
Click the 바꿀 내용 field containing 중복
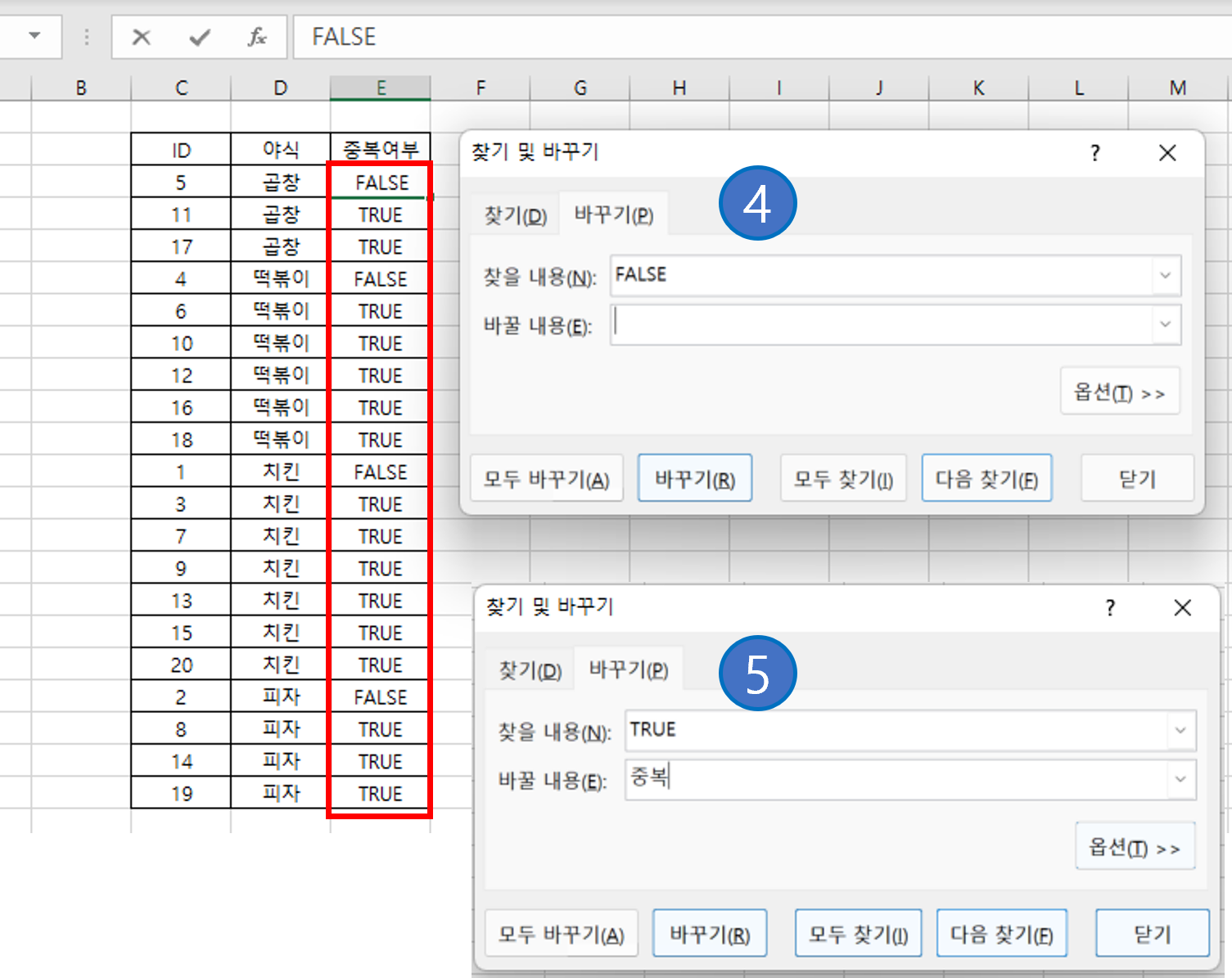819,779
